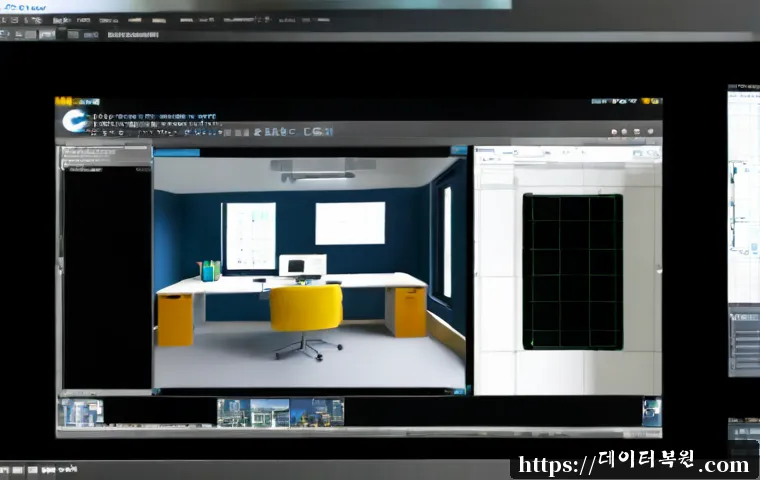Select the monitor on the white desk

tap(302, 266)
